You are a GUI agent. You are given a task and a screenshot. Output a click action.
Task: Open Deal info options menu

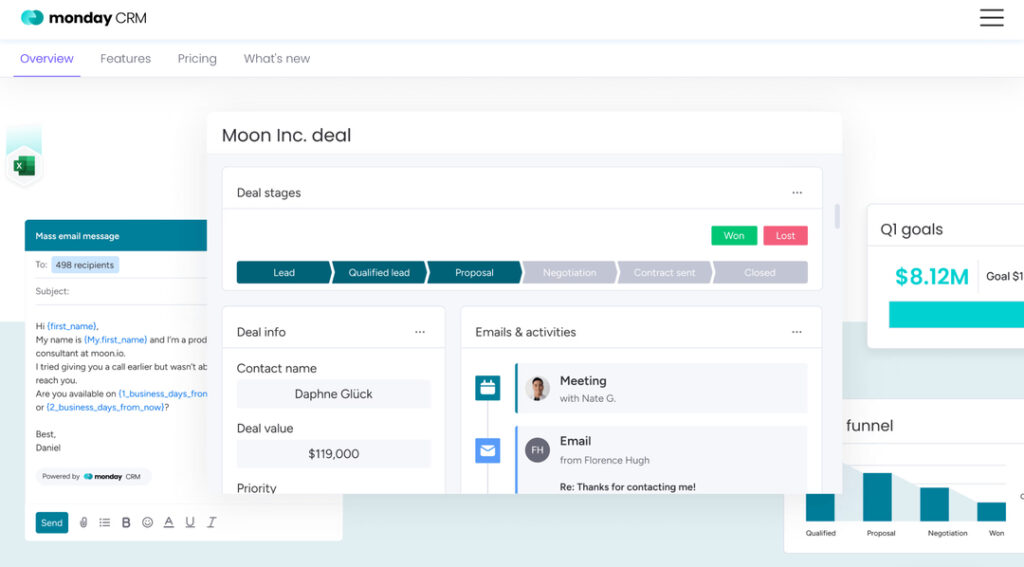(x=420, y=332)
